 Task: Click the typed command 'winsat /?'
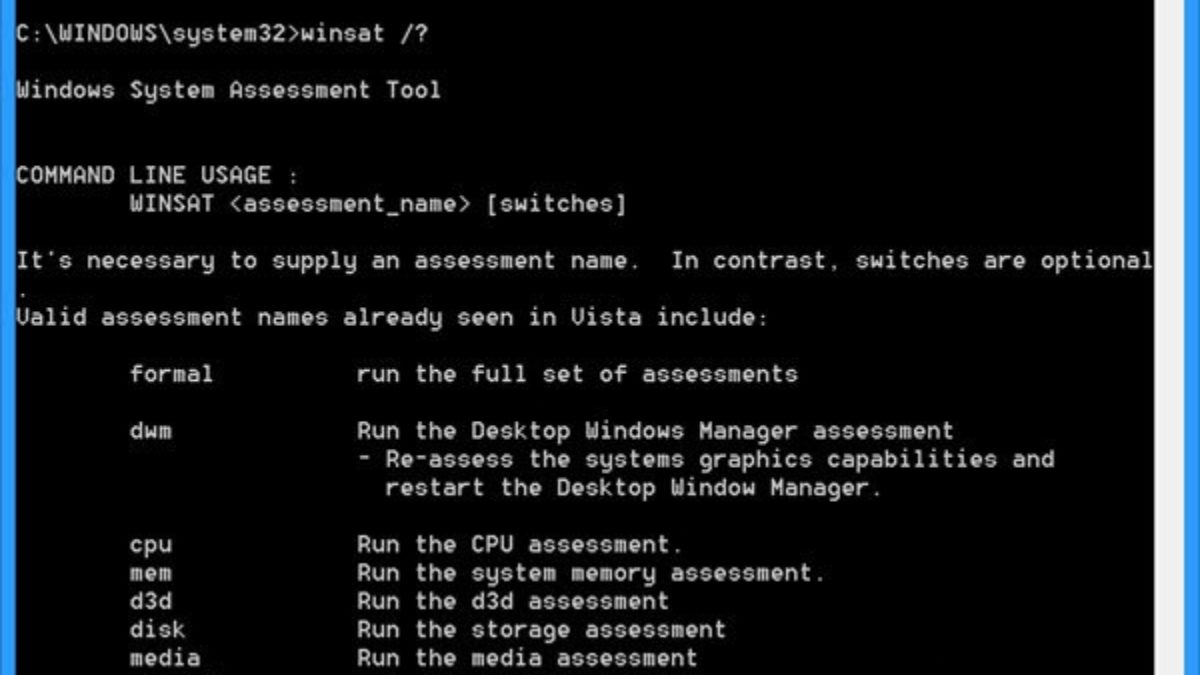click(365, 33)
